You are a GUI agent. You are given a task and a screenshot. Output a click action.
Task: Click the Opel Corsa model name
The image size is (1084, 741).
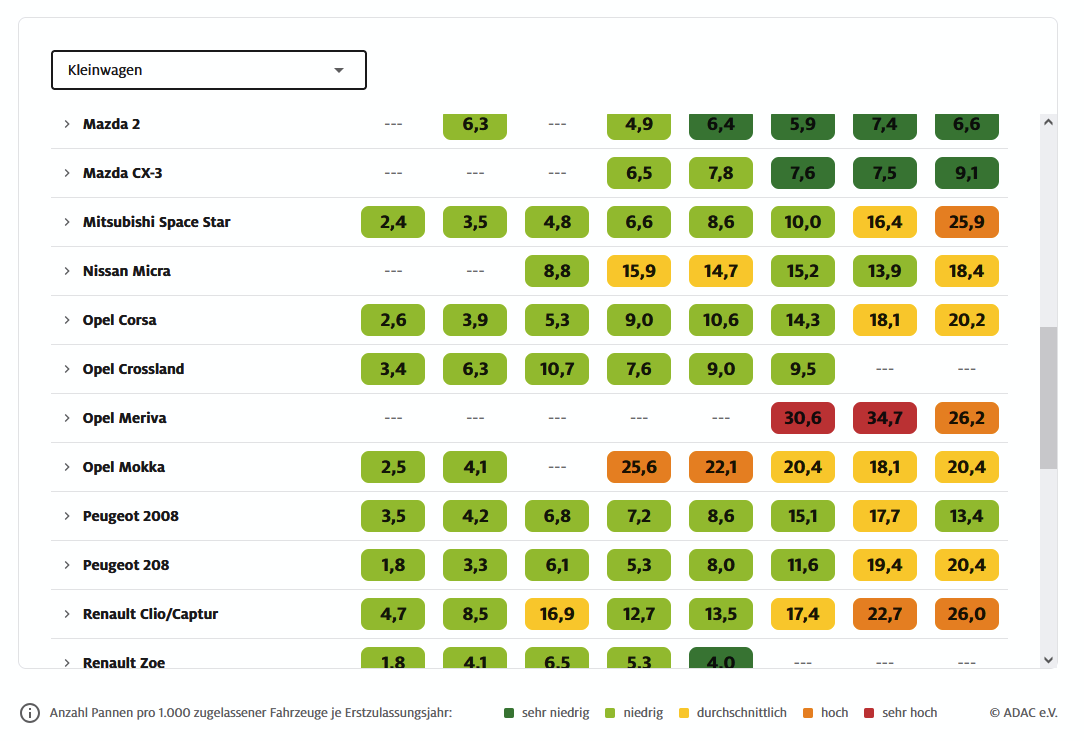pyautogui.click(x=120, y=320)
